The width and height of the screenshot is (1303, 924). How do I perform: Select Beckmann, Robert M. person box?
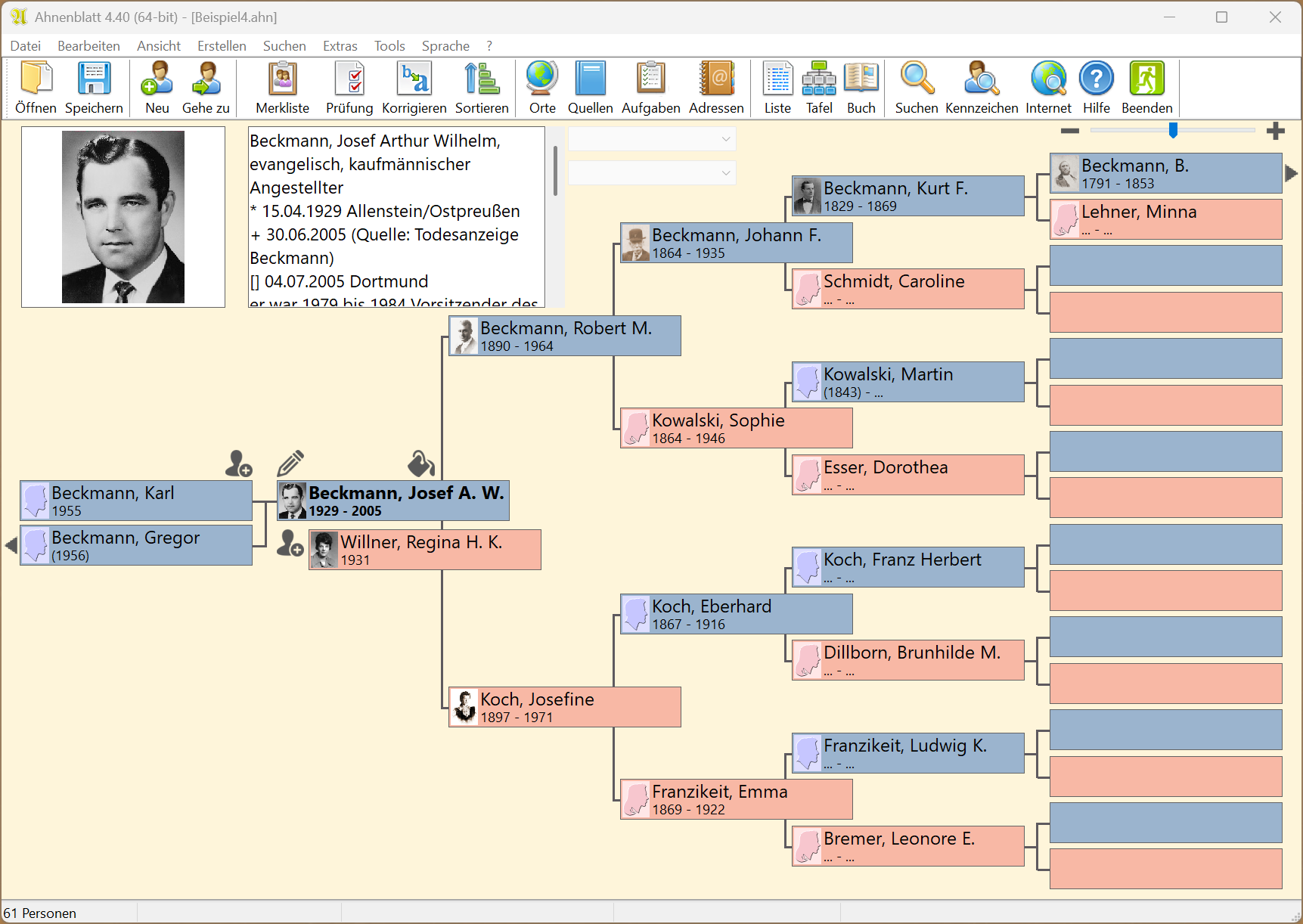tap(564, 336)
